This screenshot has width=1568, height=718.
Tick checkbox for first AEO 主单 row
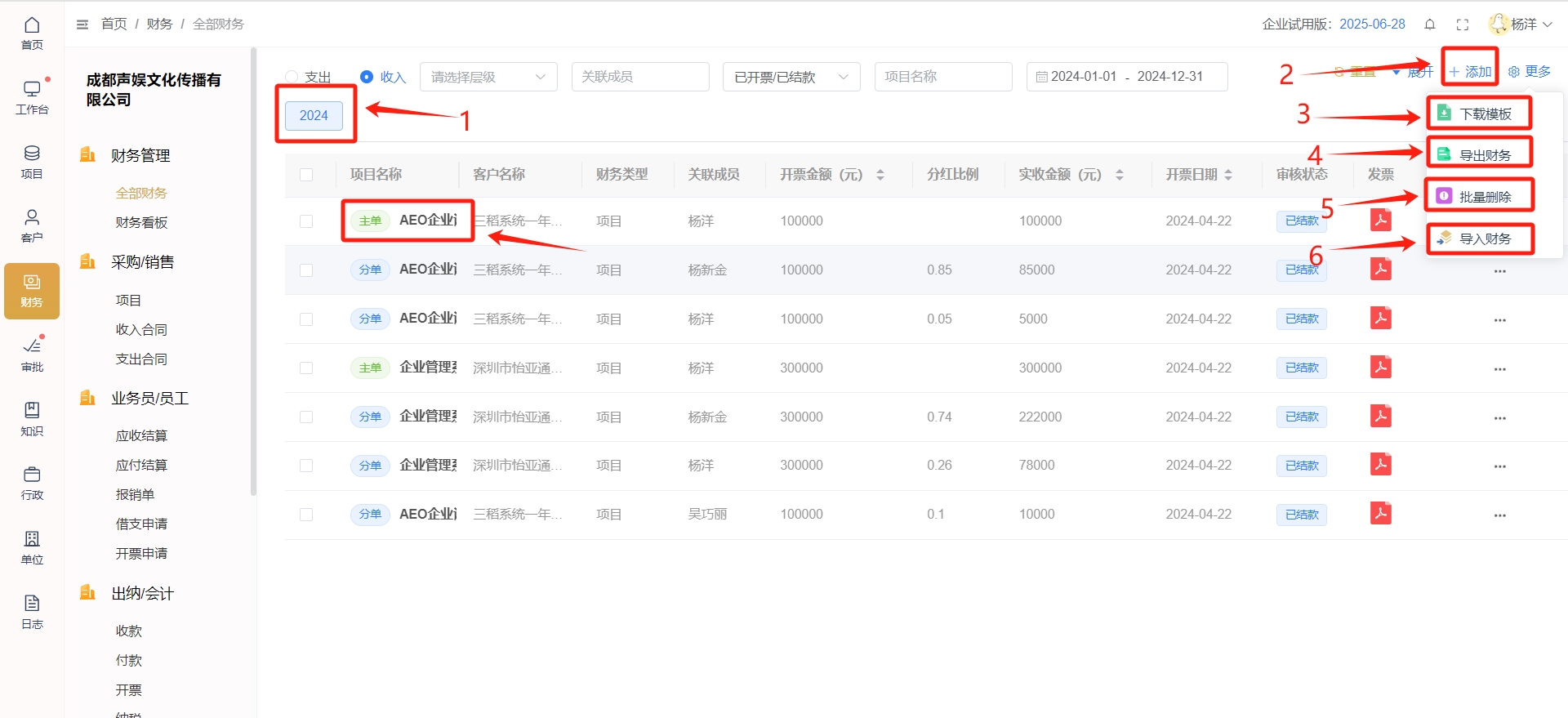(x=306, y=221)
